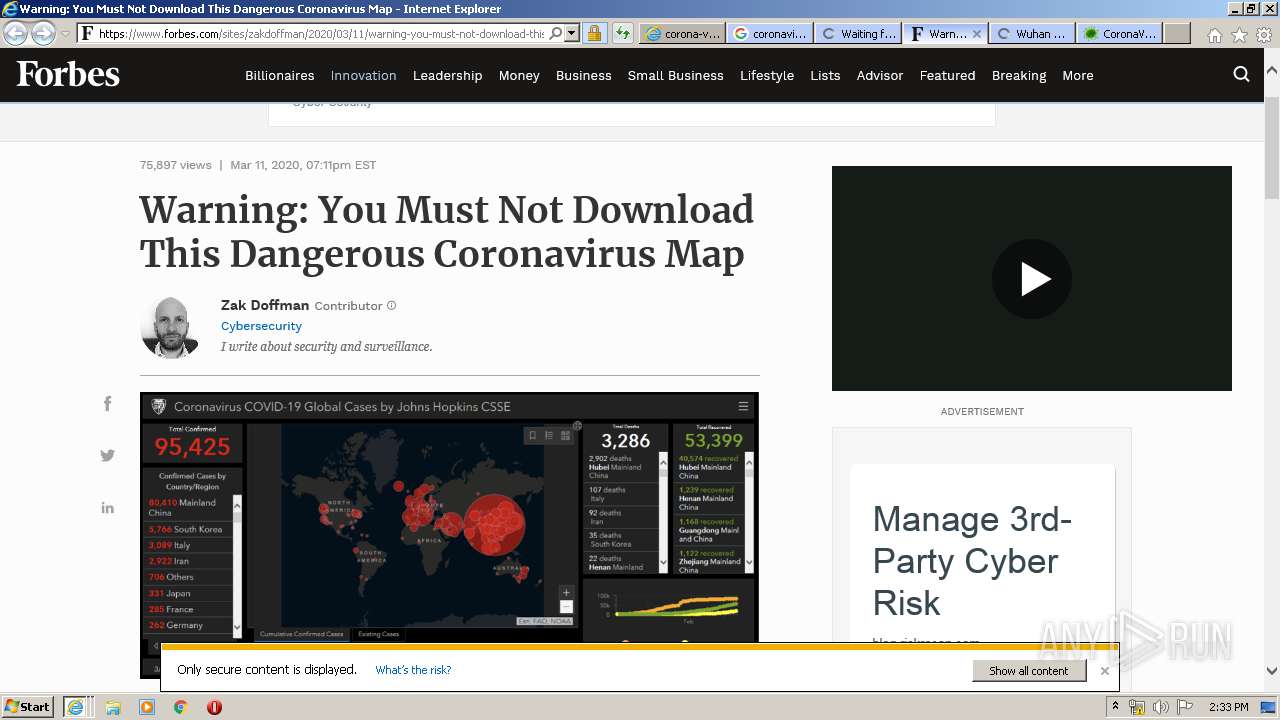1280x720 pixels.
Task: Refresh the page with the green arrows icon
Action: point(622,33)
